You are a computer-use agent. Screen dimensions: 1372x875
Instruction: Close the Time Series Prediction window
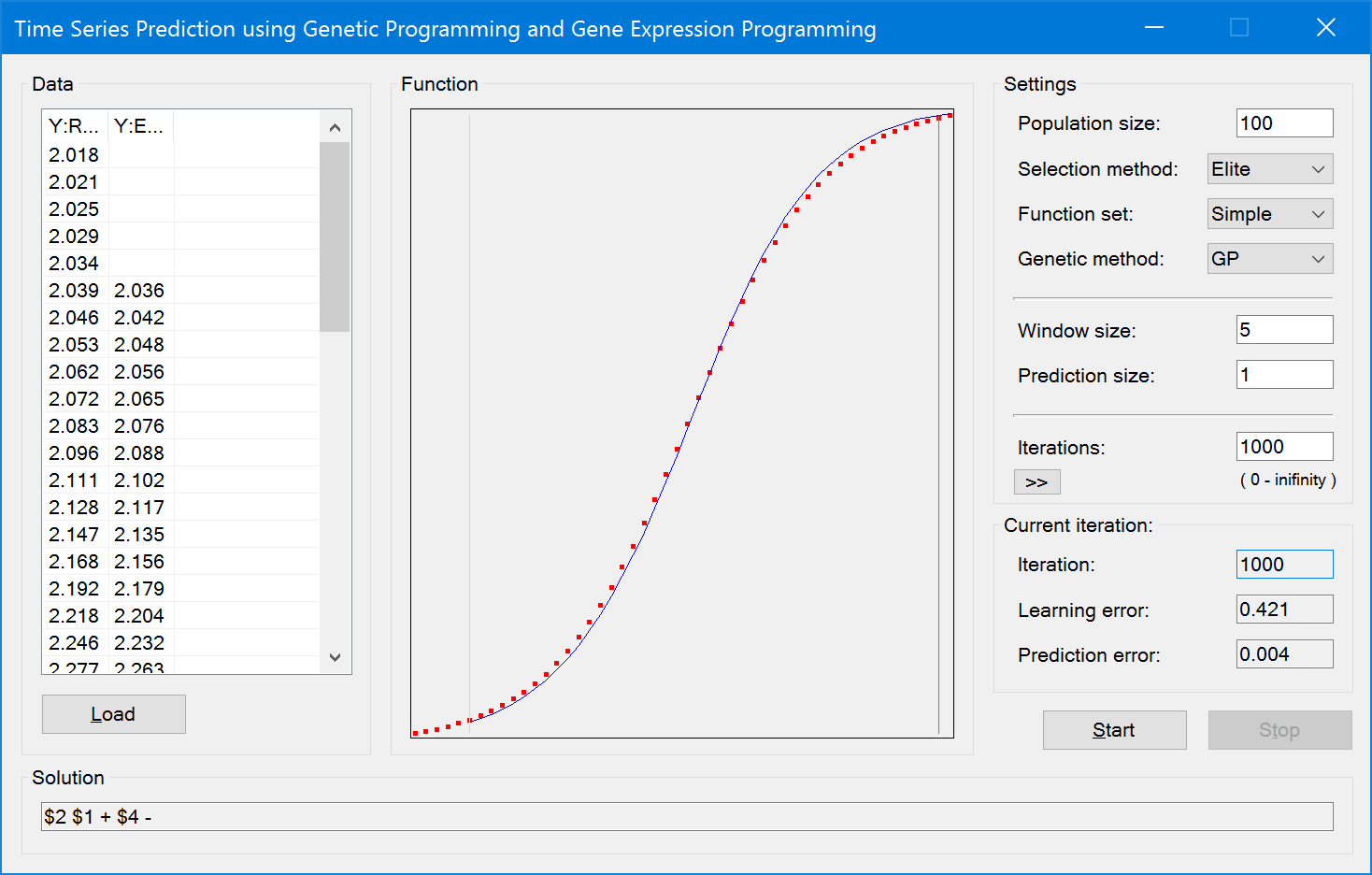(1326, 27)
